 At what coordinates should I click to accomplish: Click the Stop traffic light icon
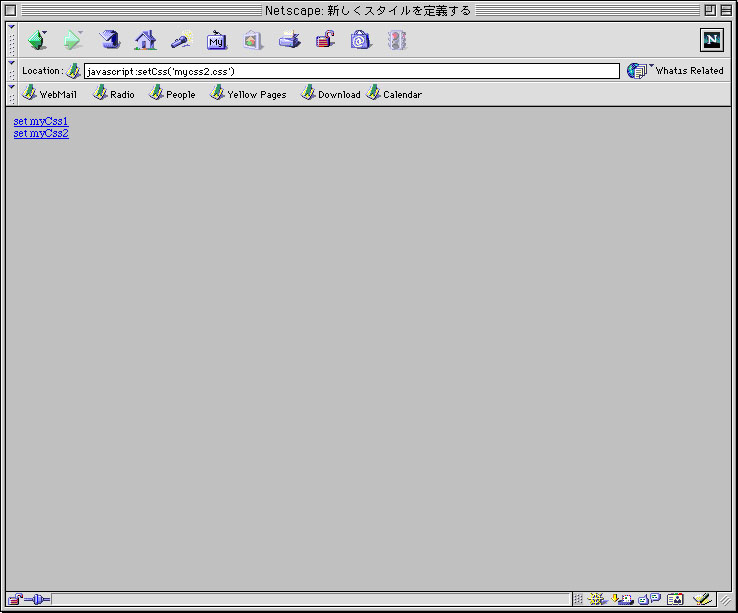click(x=397, y=40)
